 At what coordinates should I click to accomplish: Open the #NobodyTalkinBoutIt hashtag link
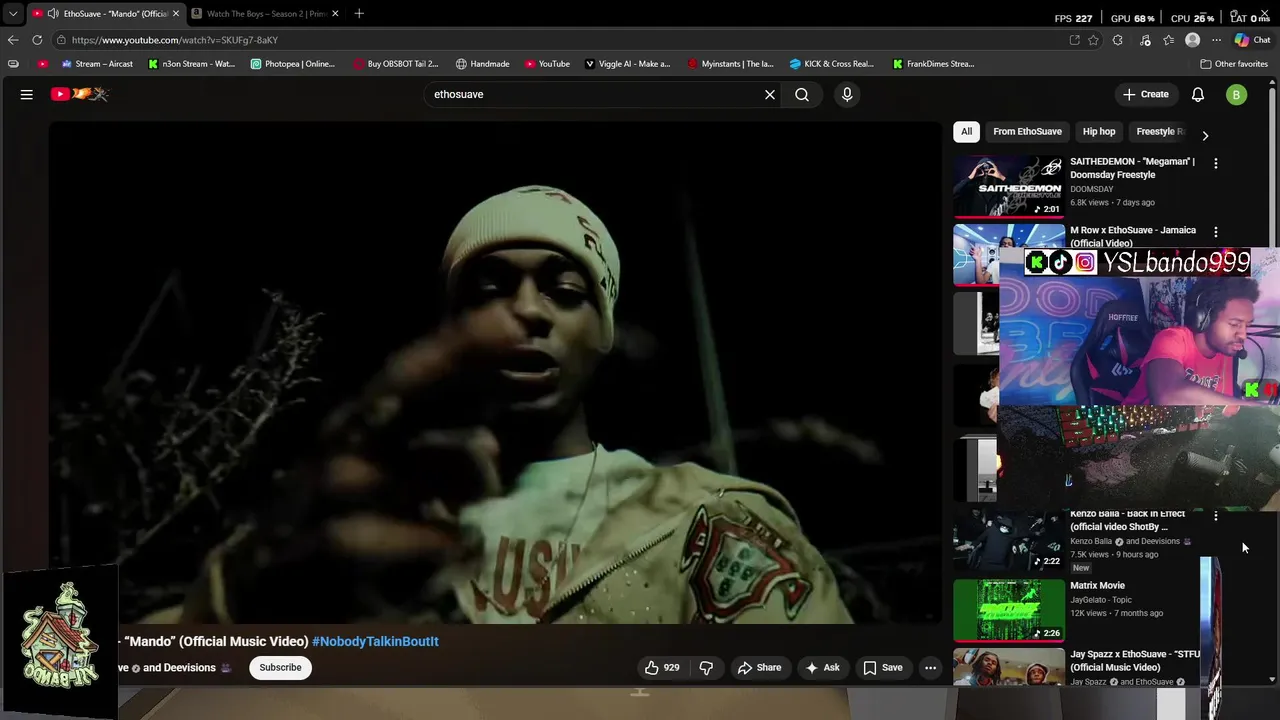(x=375, y=641)
